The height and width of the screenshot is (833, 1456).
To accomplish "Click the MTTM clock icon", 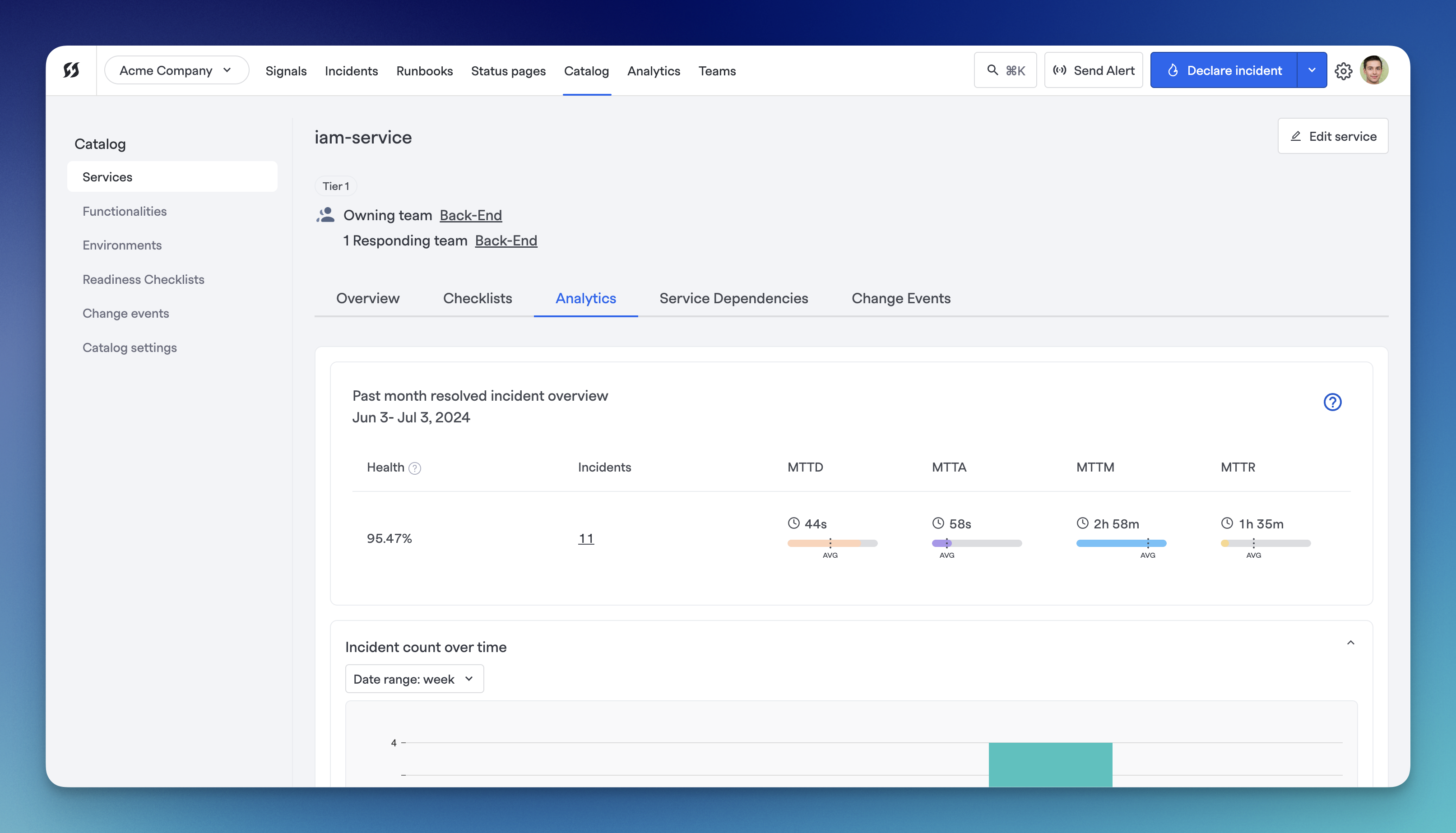I will point(1082,523).
